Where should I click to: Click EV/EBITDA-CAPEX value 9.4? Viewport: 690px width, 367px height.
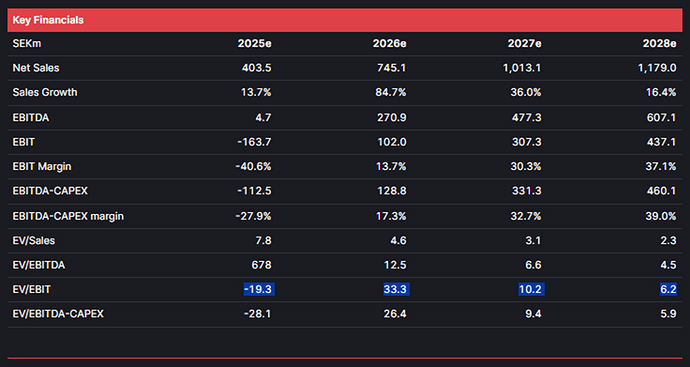[x=534, y=314]
